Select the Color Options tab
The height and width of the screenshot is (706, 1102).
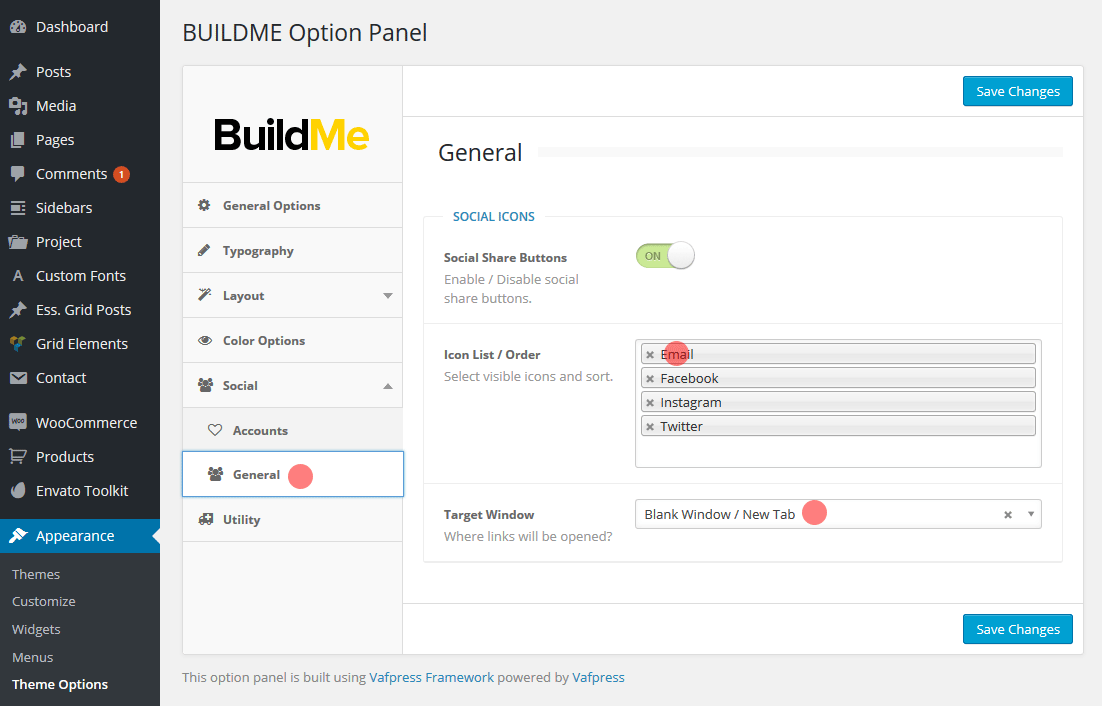click(263, 341)
